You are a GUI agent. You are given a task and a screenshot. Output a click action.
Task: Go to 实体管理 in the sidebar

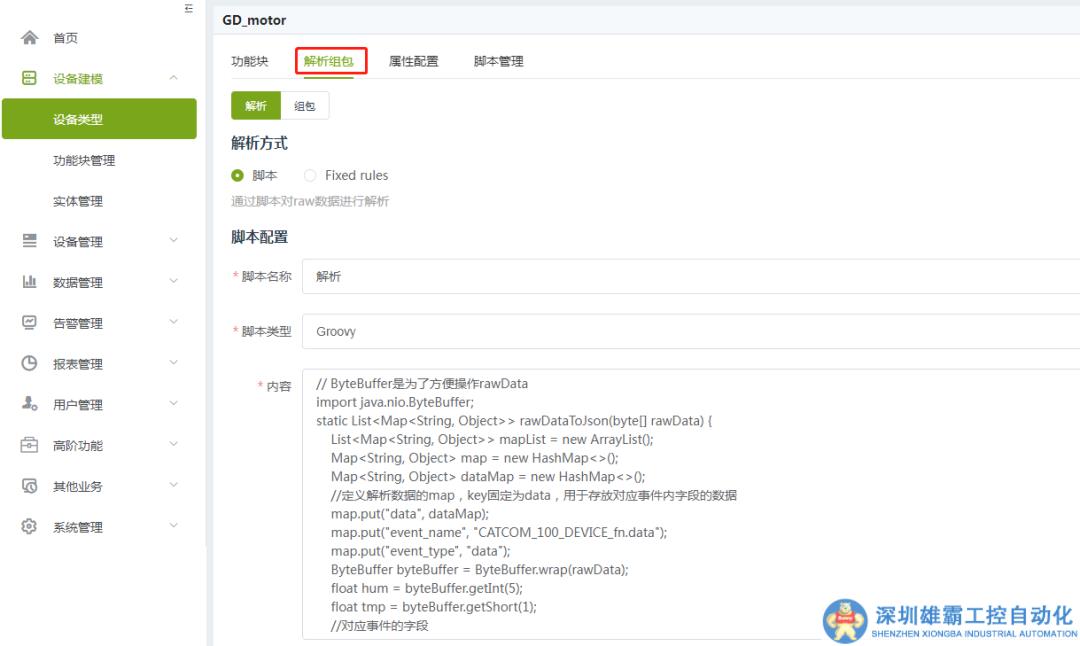coord(78,201)
